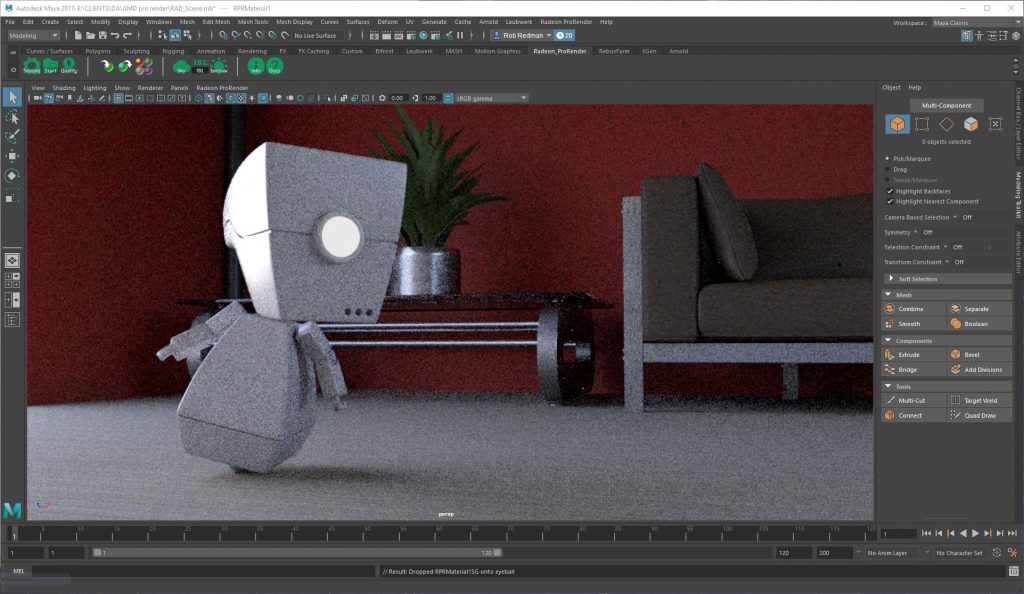Click the IBL environment light shelf icon

[200, 66]
